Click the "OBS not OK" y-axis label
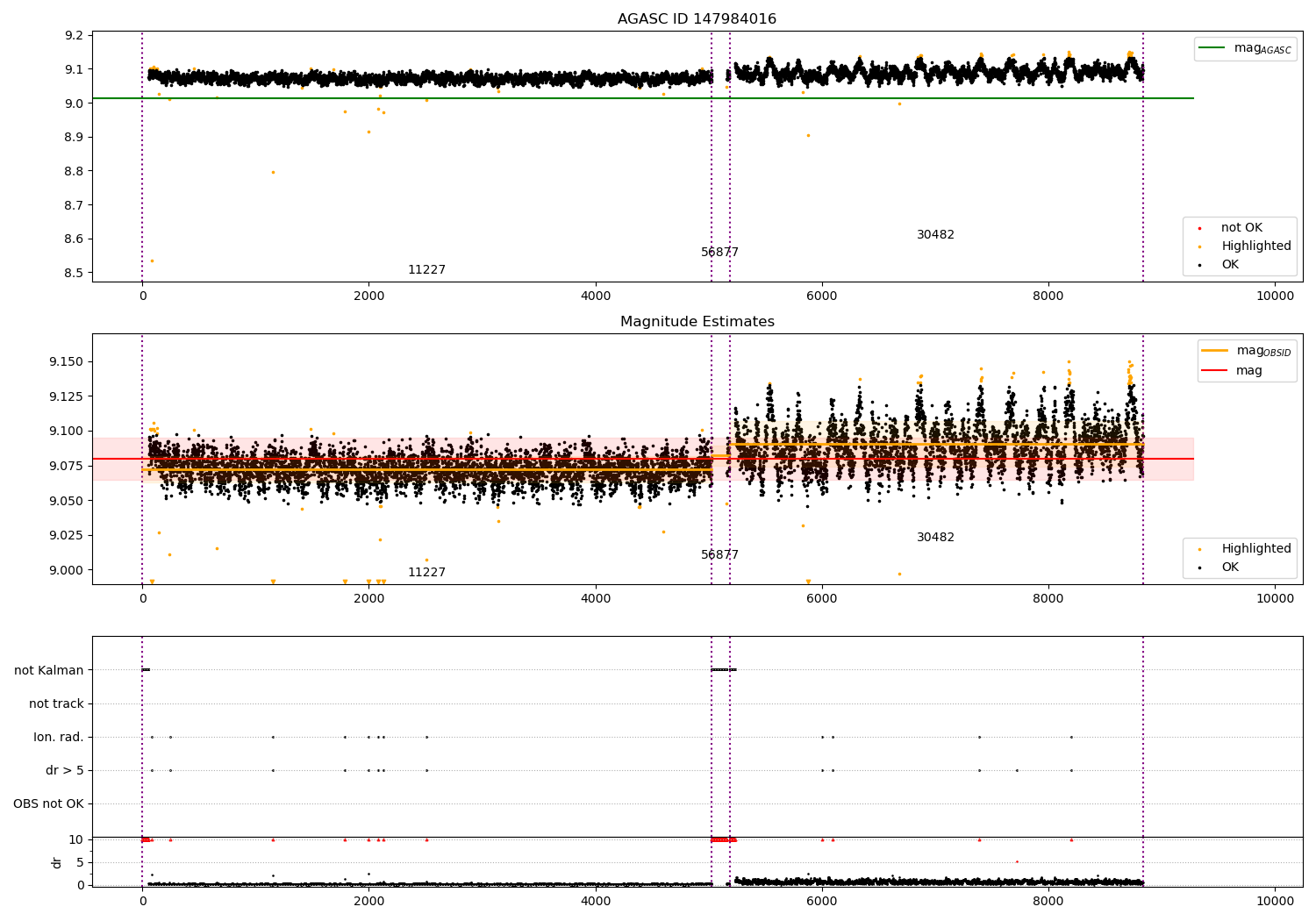 [48, 804]
